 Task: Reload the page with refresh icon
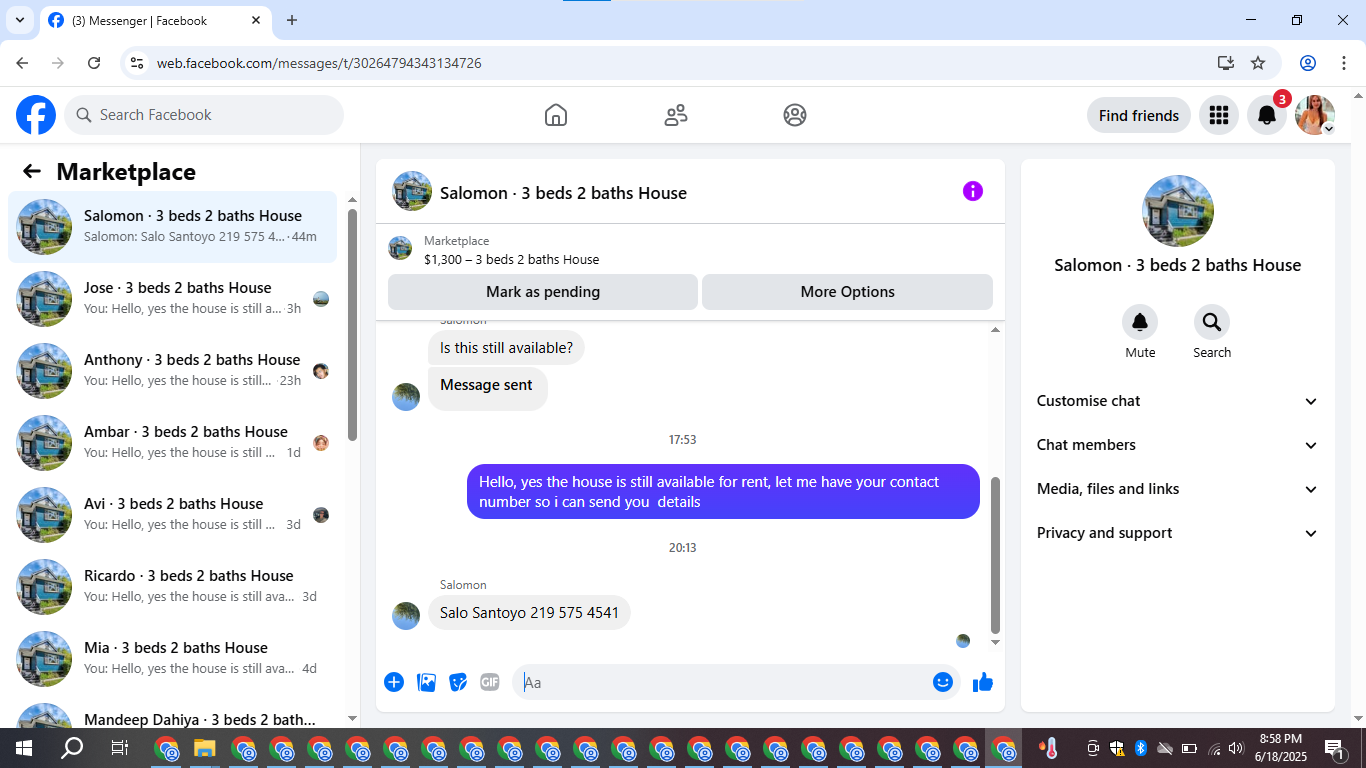click(x=94, y=63)
